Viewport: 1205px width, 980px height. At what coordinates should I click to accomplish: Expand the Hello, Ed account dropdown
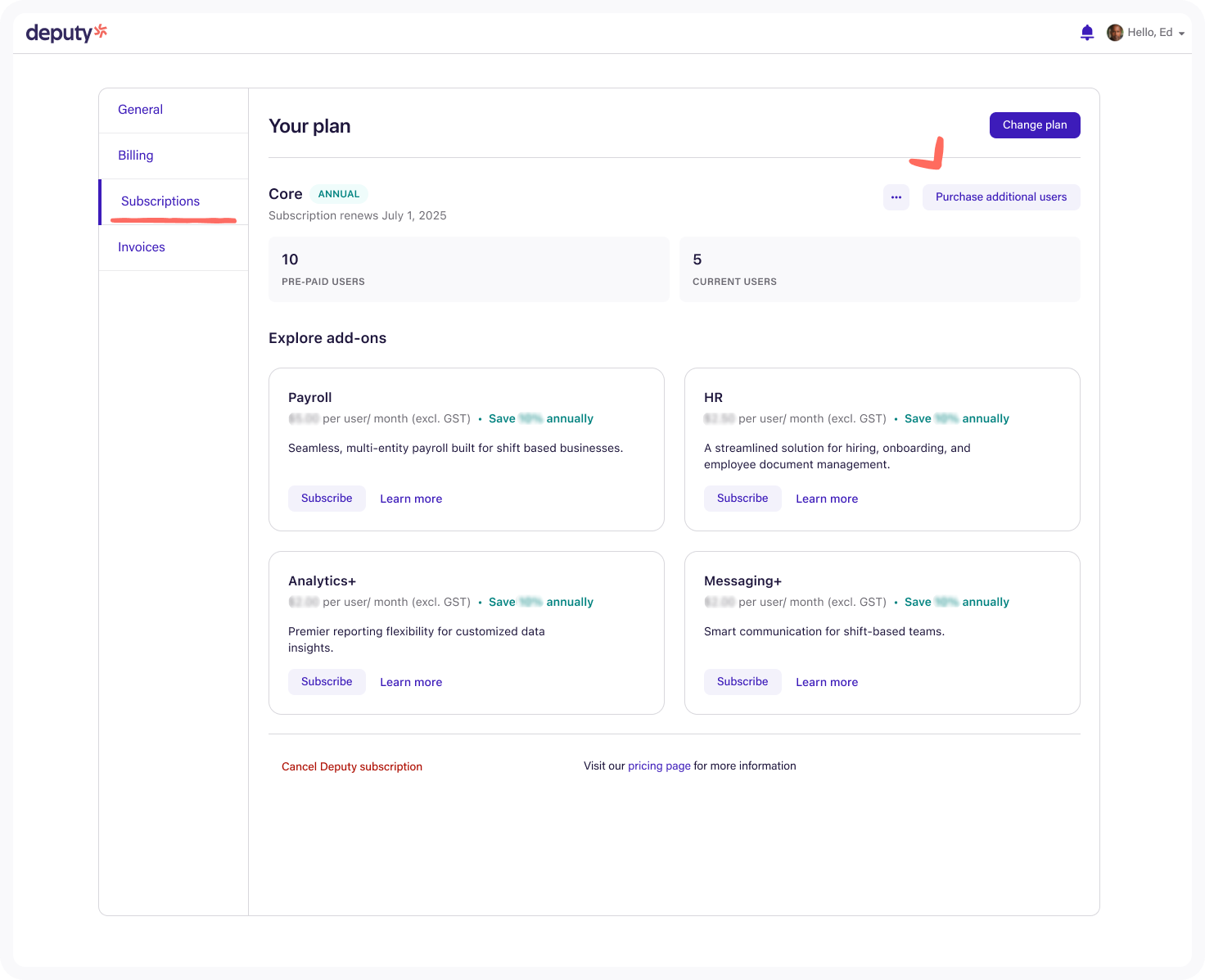click(1181, 34)
